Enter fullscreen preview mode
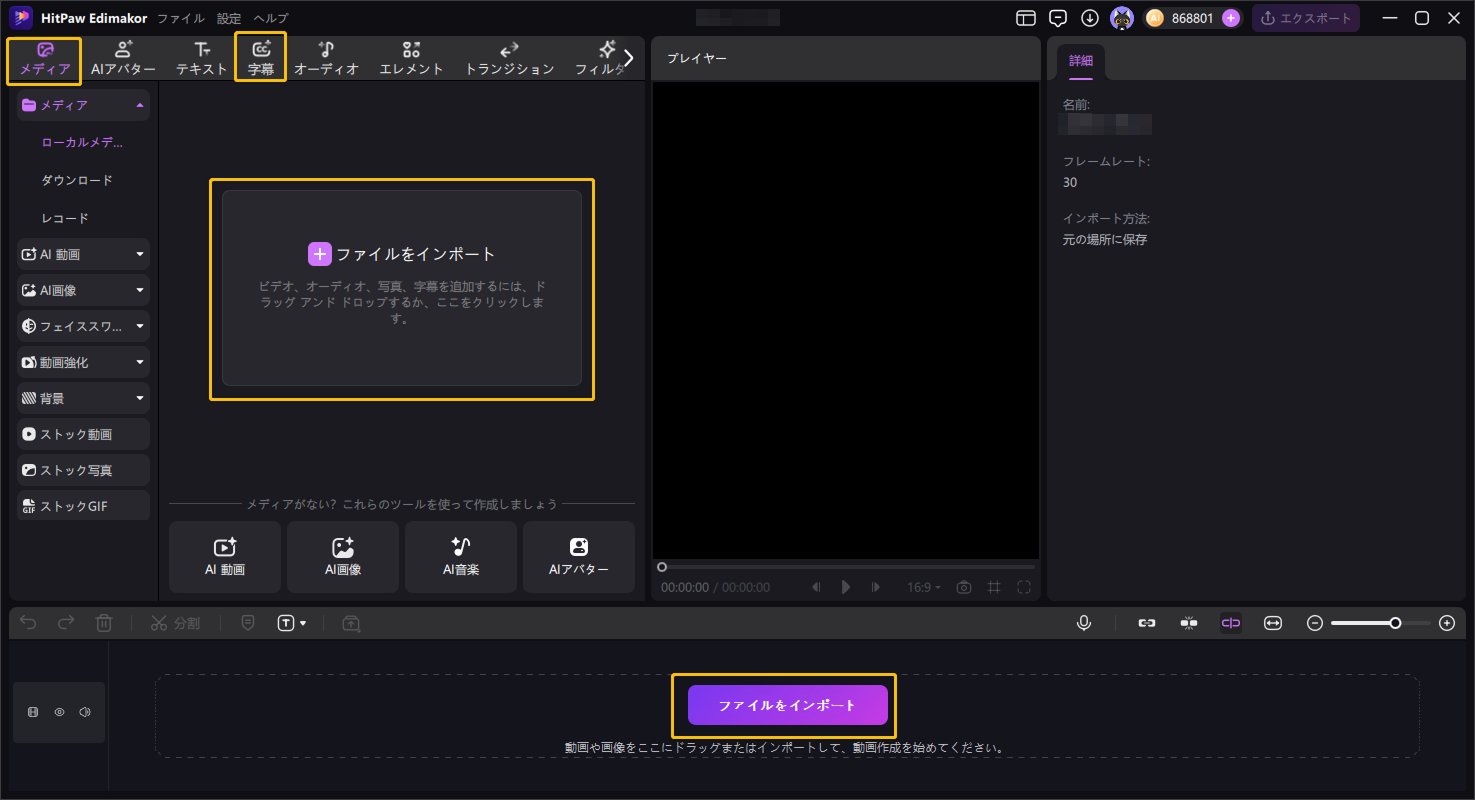This screenshot has height=800, width=1475. coord(1024,587)
